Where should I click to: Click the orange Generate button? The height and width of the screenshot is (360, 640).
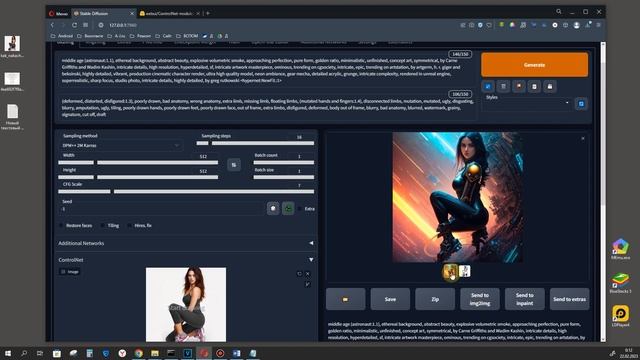tap(534, 64)
